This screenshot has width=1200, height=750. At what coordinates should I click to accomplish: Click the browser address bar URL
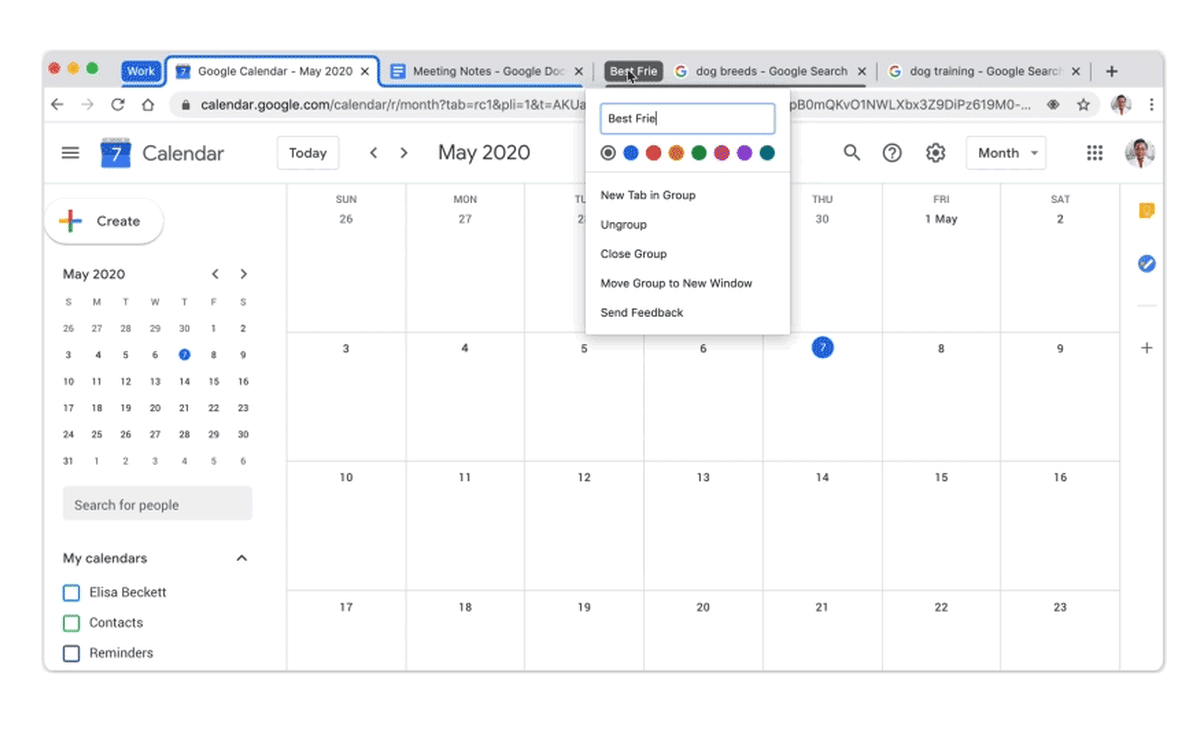pyautogui.click(x=615, y=104)
